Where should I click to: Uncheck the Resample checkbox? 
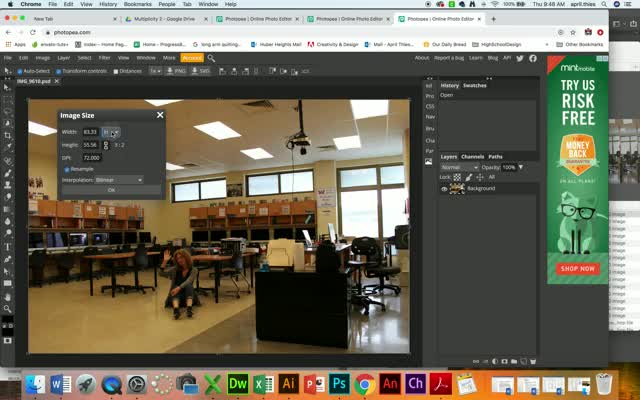coord(67,169)
